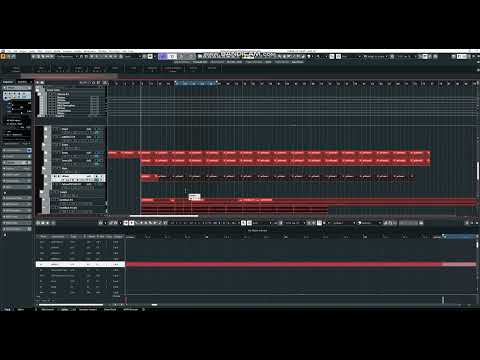The image size is (480, 360).
Task: Toggle the highlighted Show Left Zone button
Action: tap(460, 56)
